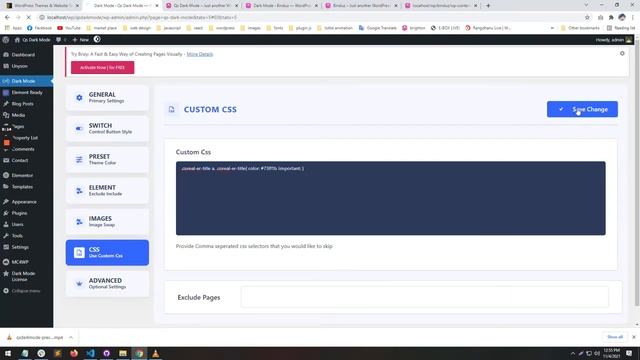
Task: Open VLC media player from taskbar
Action: [x=156, y=353]
